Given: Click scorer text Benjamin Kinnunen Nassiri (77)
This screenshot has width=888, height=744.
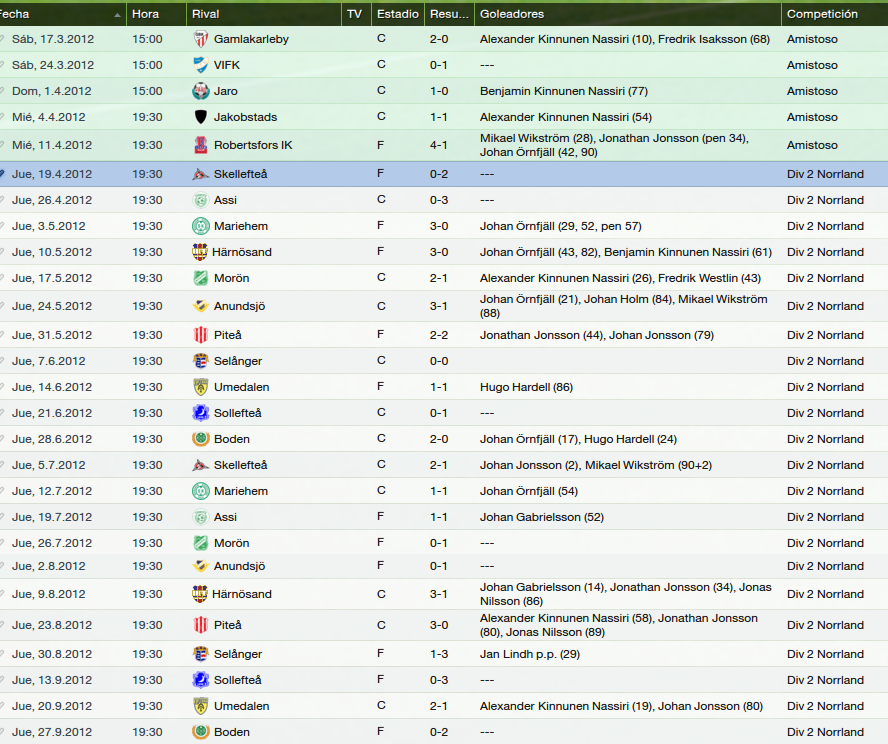Looking at the screenshot, I should (x=563, y=91).
